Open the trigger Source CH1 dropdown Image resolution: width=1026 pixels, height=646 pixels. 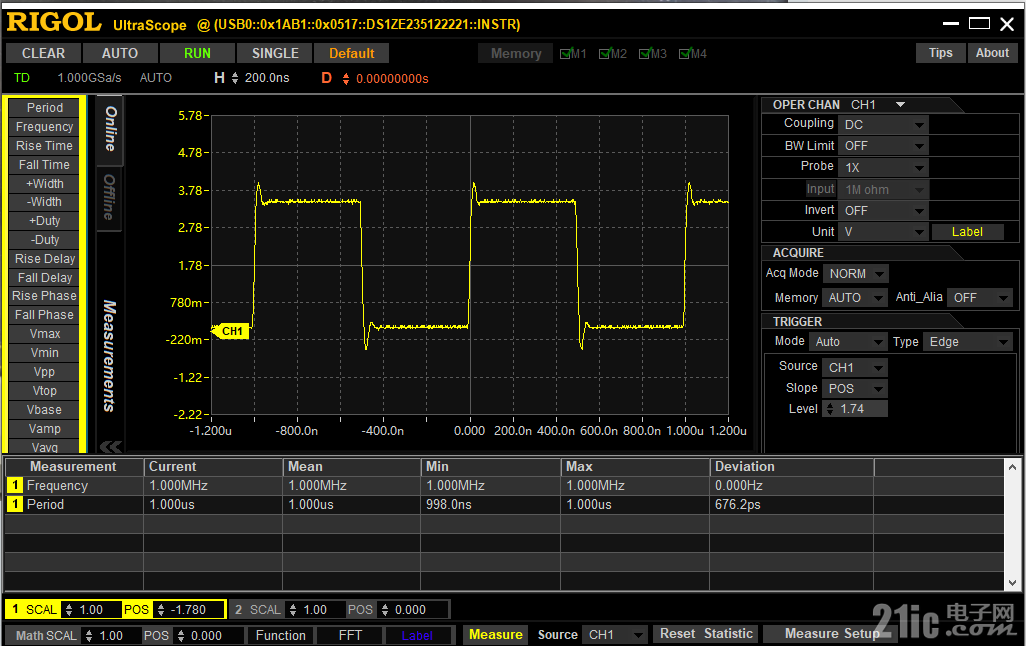[855, 368]
